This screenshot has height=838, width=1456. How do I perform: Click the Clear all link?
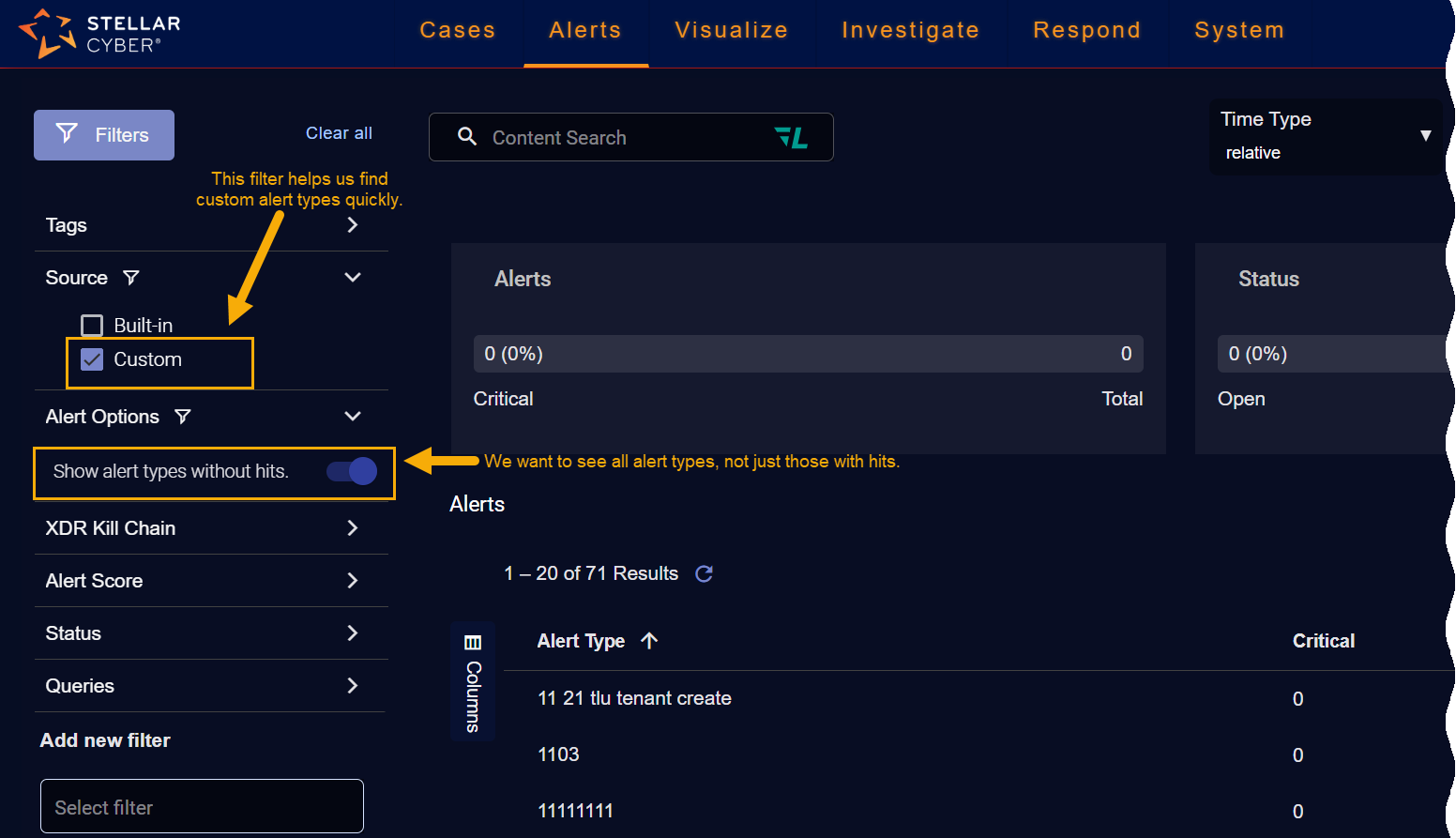(339, 133)
